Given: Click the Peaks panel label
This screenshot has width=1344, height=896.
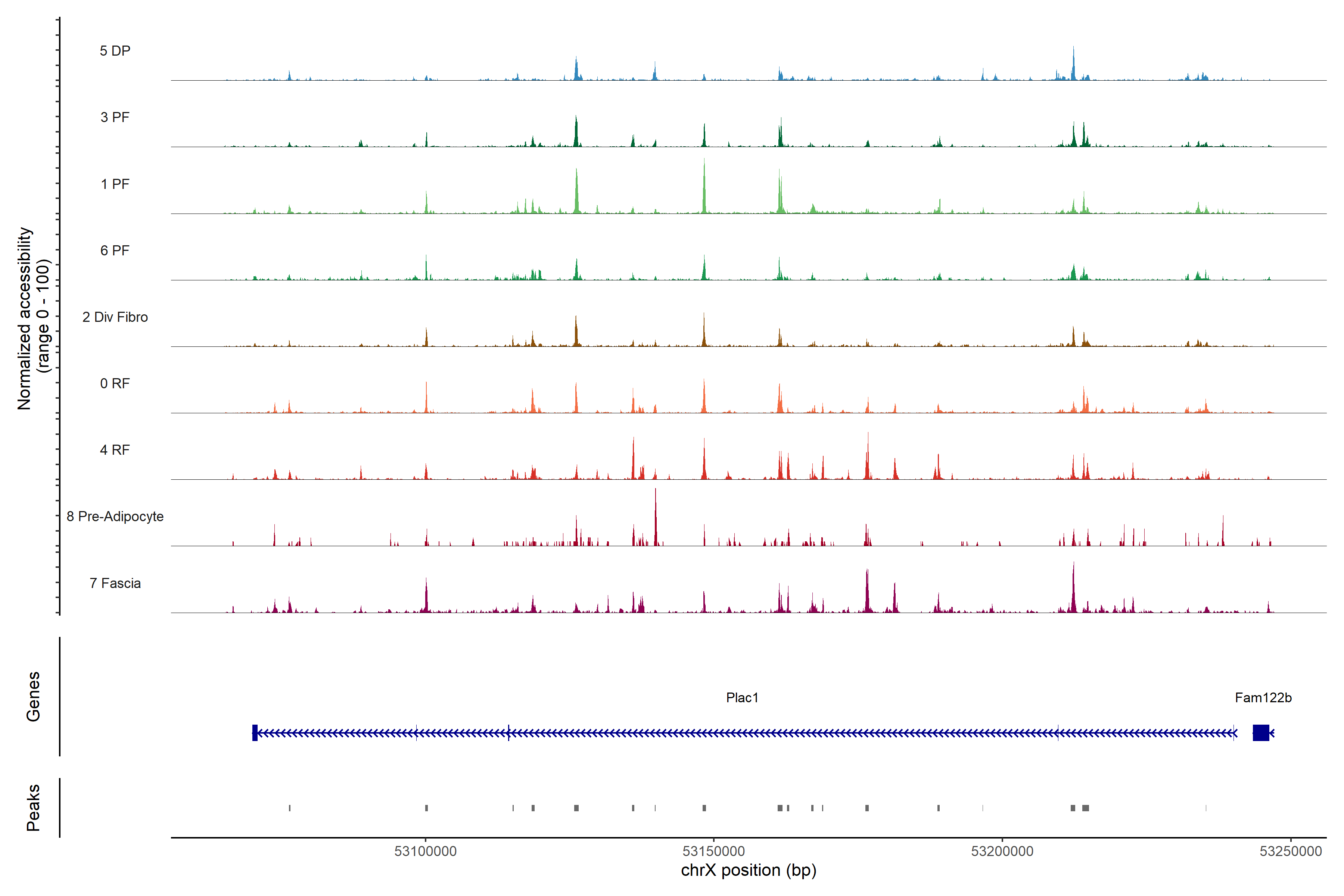Looking at the screenshot, I should coord(33,808).
